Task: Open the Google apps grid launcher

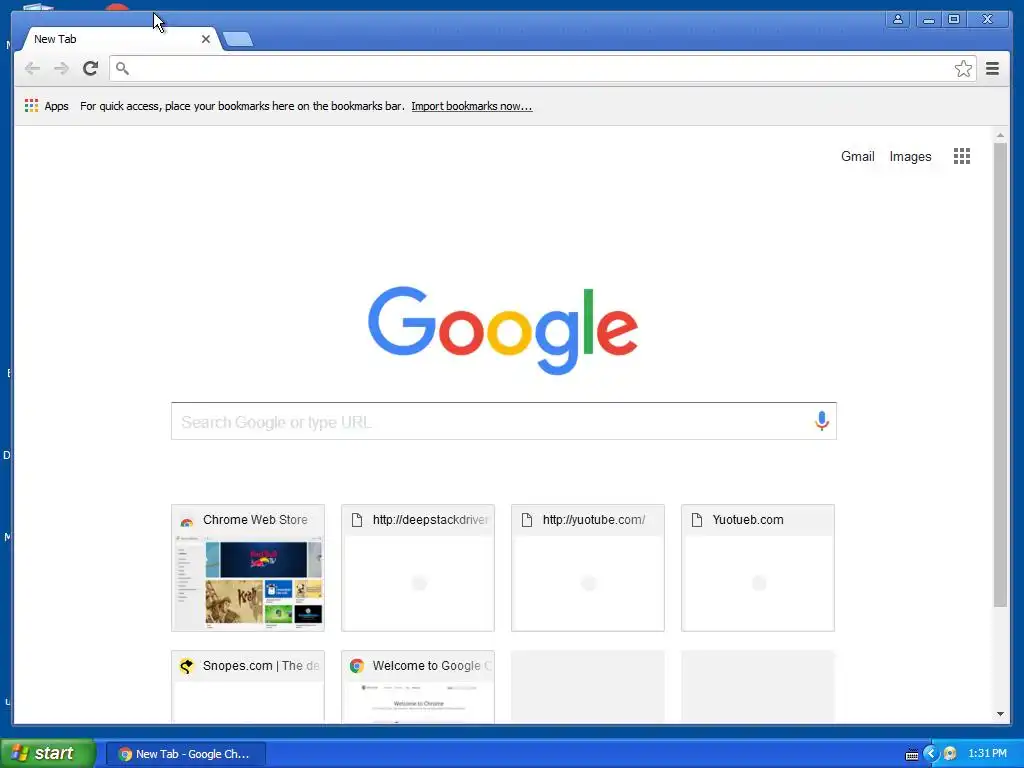Action: pos(961,156)
